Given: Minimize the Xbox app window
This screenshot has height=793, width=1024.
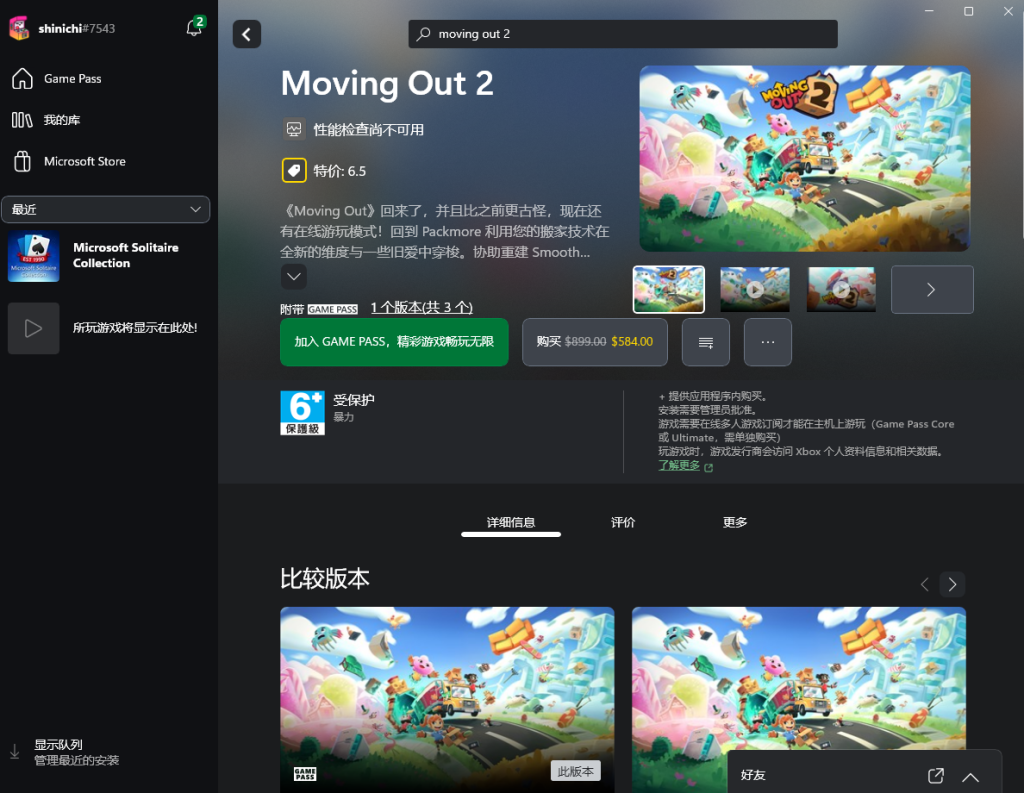Looking at the screenshot, I should [929, 11].
